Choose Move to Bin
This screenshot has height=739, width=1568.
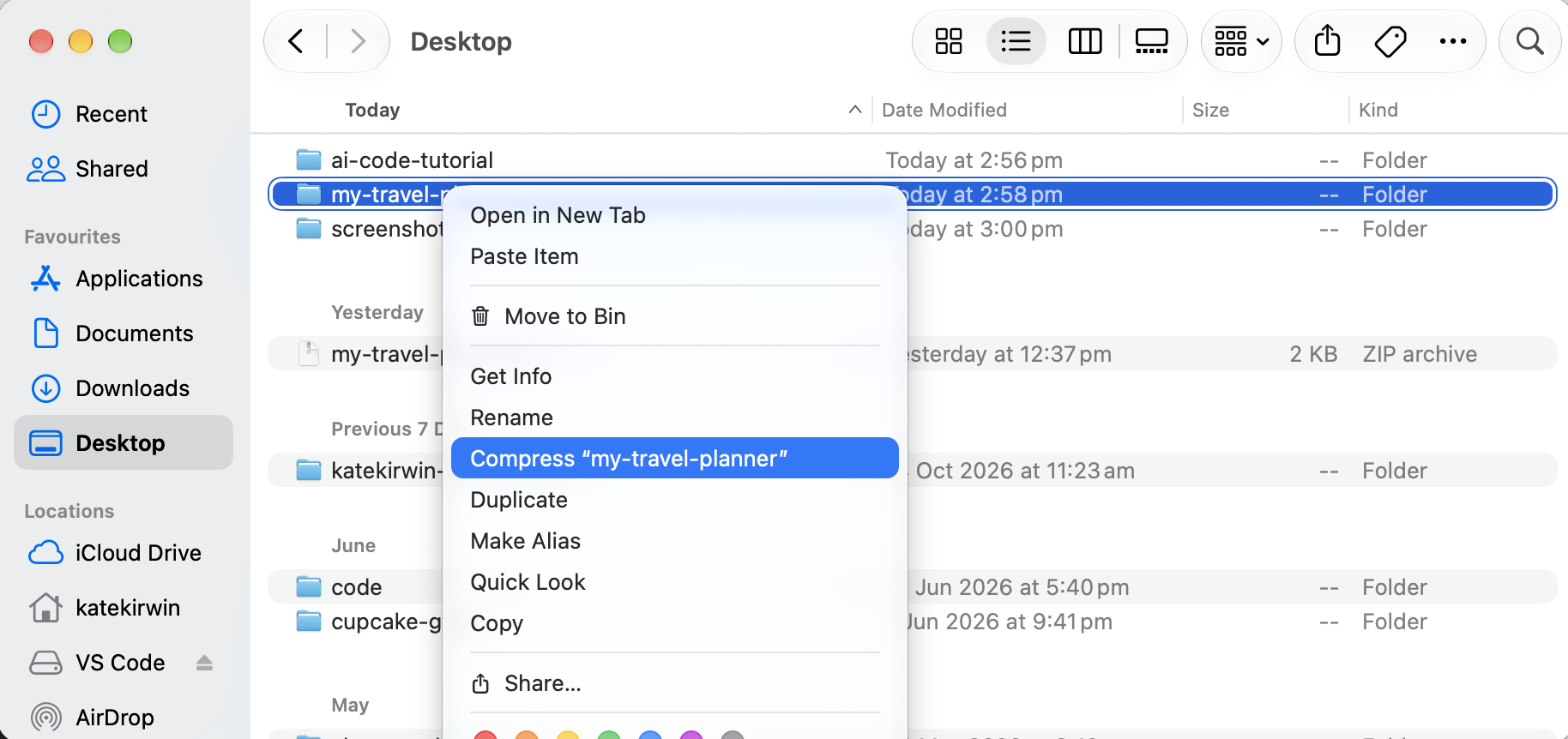pyautogui.click(x=674, y=316)
